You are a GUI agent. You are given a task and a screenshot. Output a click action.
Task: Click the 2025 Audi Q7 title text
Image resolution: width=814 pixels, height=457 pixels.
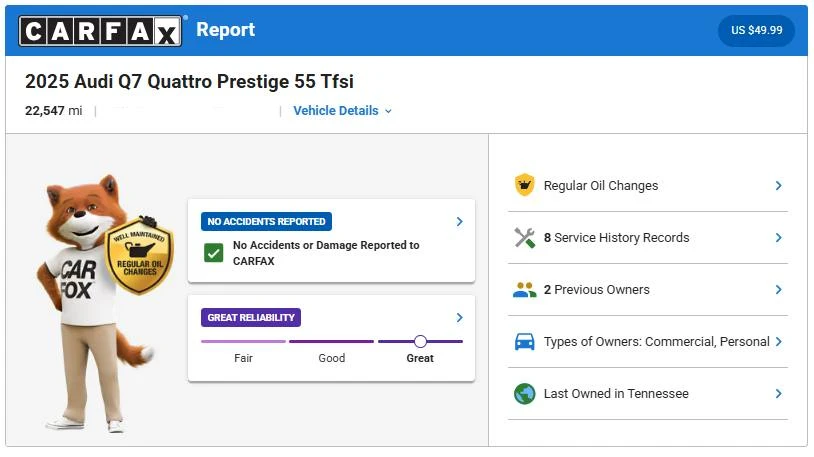click(189, 82)
